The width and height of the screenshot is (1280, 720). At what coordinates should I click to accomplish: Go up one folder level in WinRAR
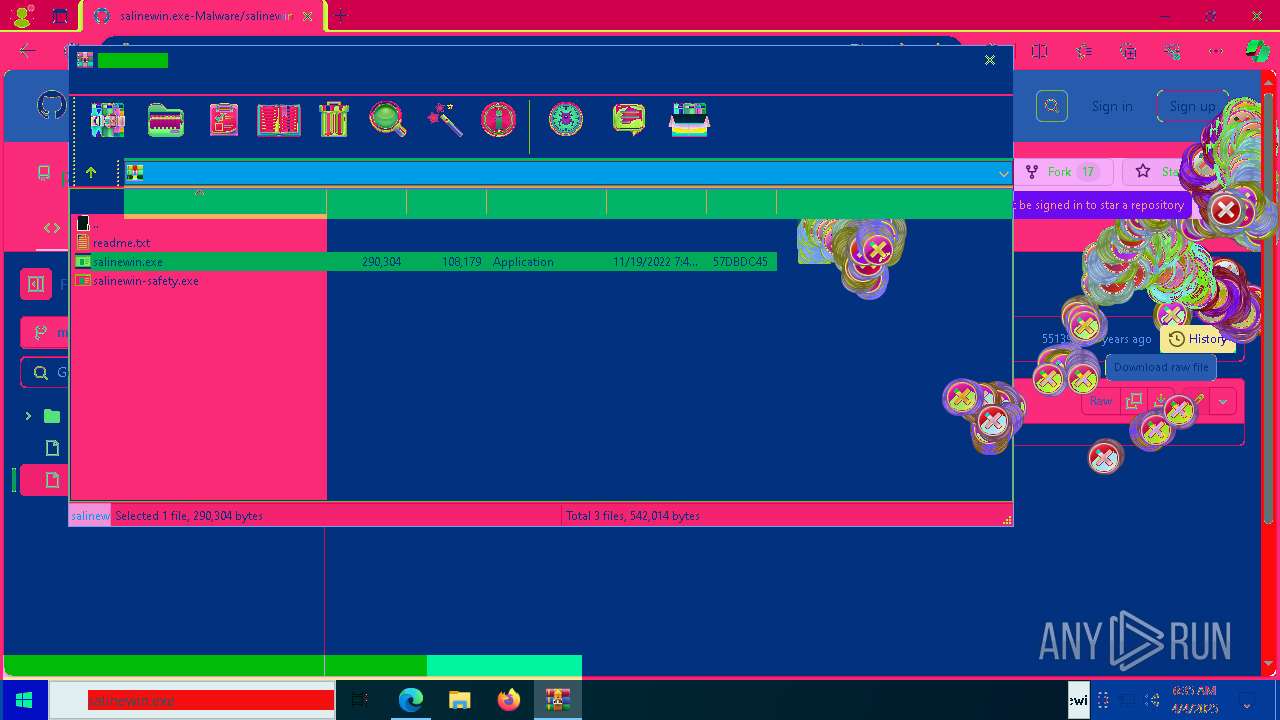91,172
